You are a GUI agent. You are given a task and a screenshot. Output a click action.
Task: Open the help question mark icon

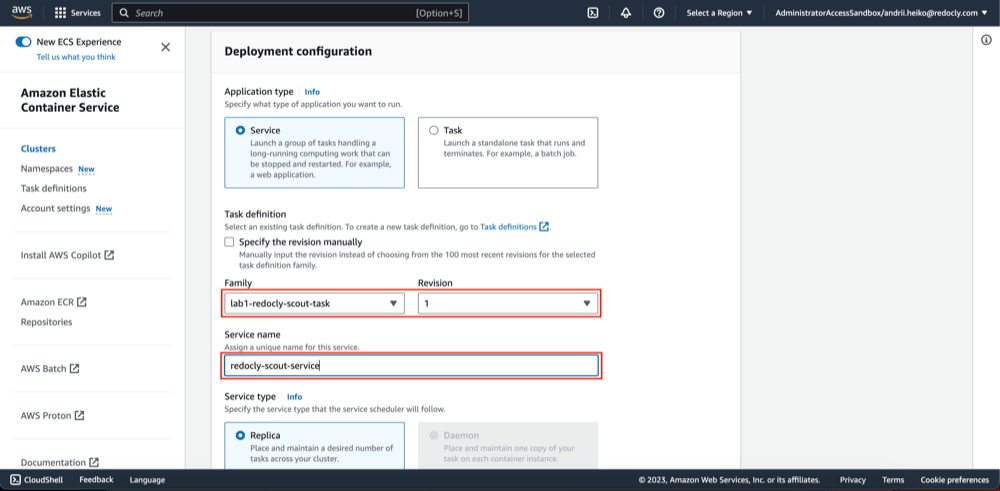(659, 13)
